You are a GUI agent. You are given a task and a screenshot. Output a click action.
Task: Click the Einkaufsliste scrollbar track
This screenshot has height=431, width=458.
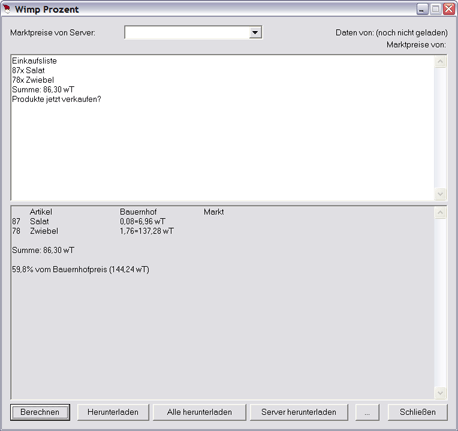pyautogui.click(x=440, y=128)
